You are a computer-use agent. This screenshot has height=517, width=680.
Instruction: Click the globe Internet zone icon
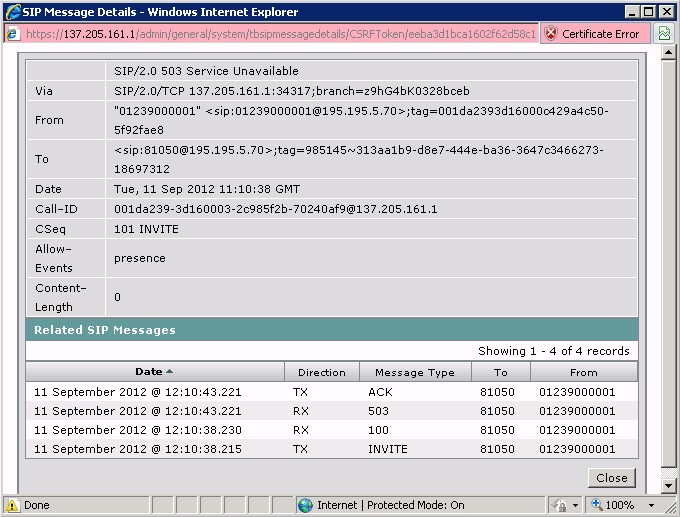click(x=305, y=505)
